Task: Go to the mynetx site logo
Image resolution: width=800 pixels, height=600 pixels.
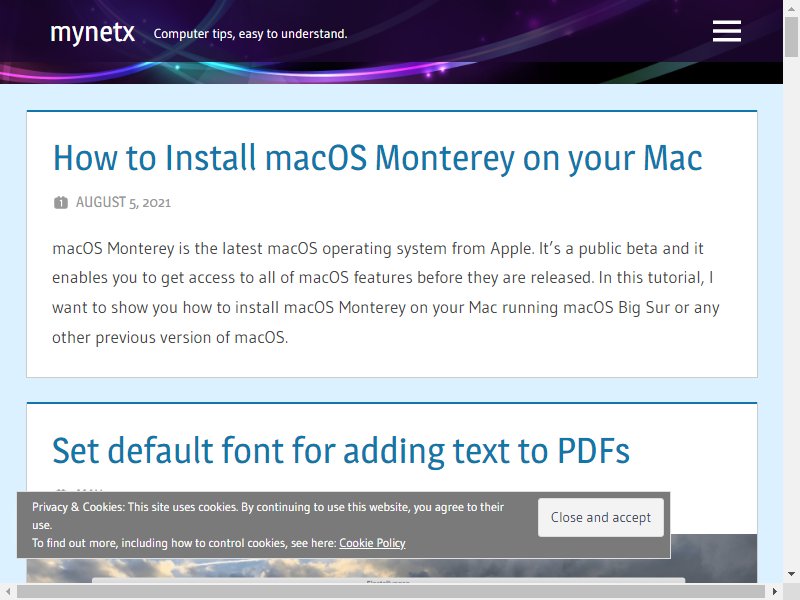Action: coord(92,33)
